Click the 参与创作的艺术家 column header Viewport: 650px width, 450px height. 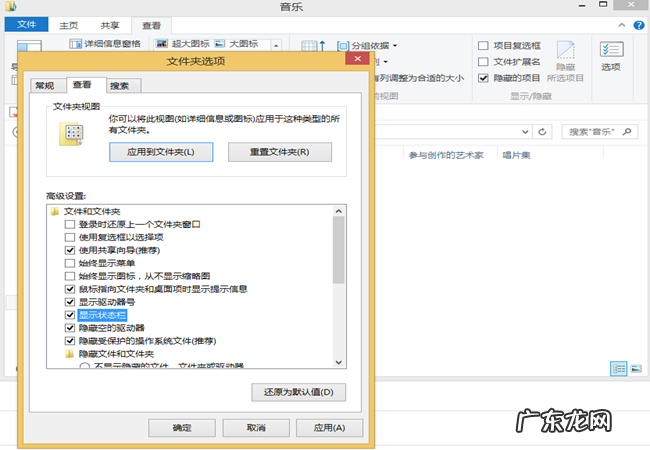pos(446,155)
